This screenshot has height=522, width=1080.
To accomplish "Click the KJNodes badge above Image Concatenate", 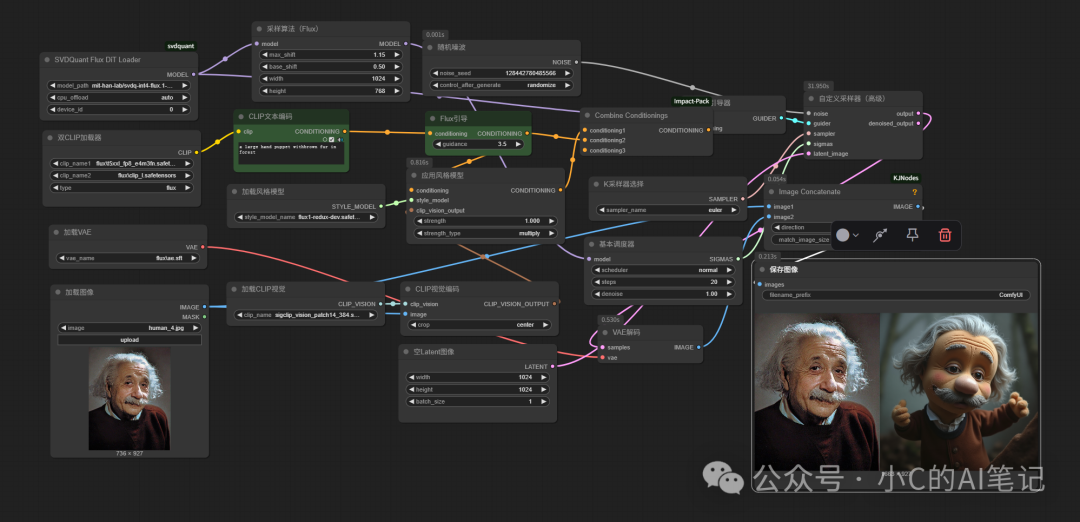I will [x=906, y=178].
